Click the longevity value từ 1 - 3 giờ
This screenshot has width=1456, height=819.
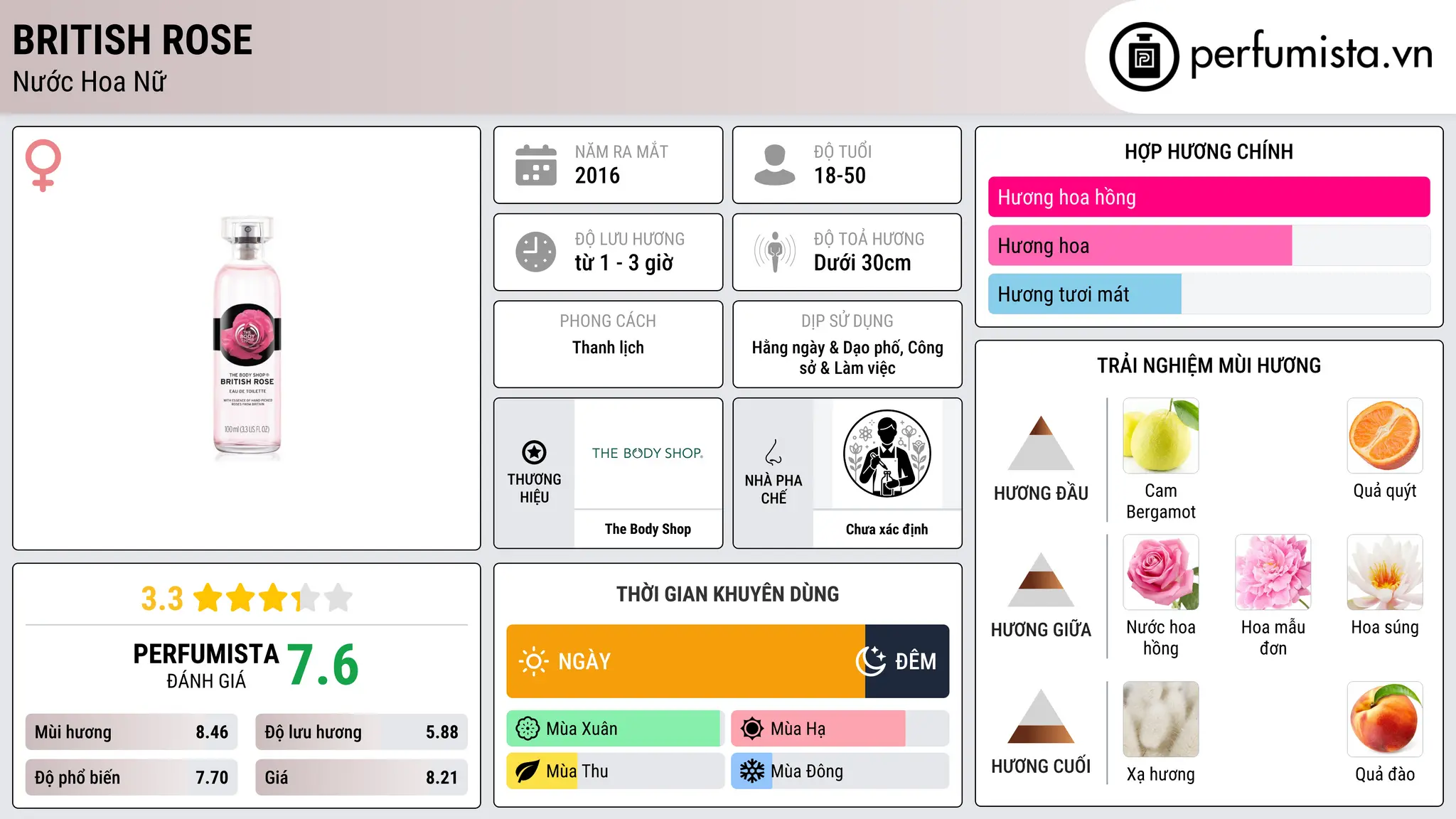pyautogui.click(x=624, y=263)
